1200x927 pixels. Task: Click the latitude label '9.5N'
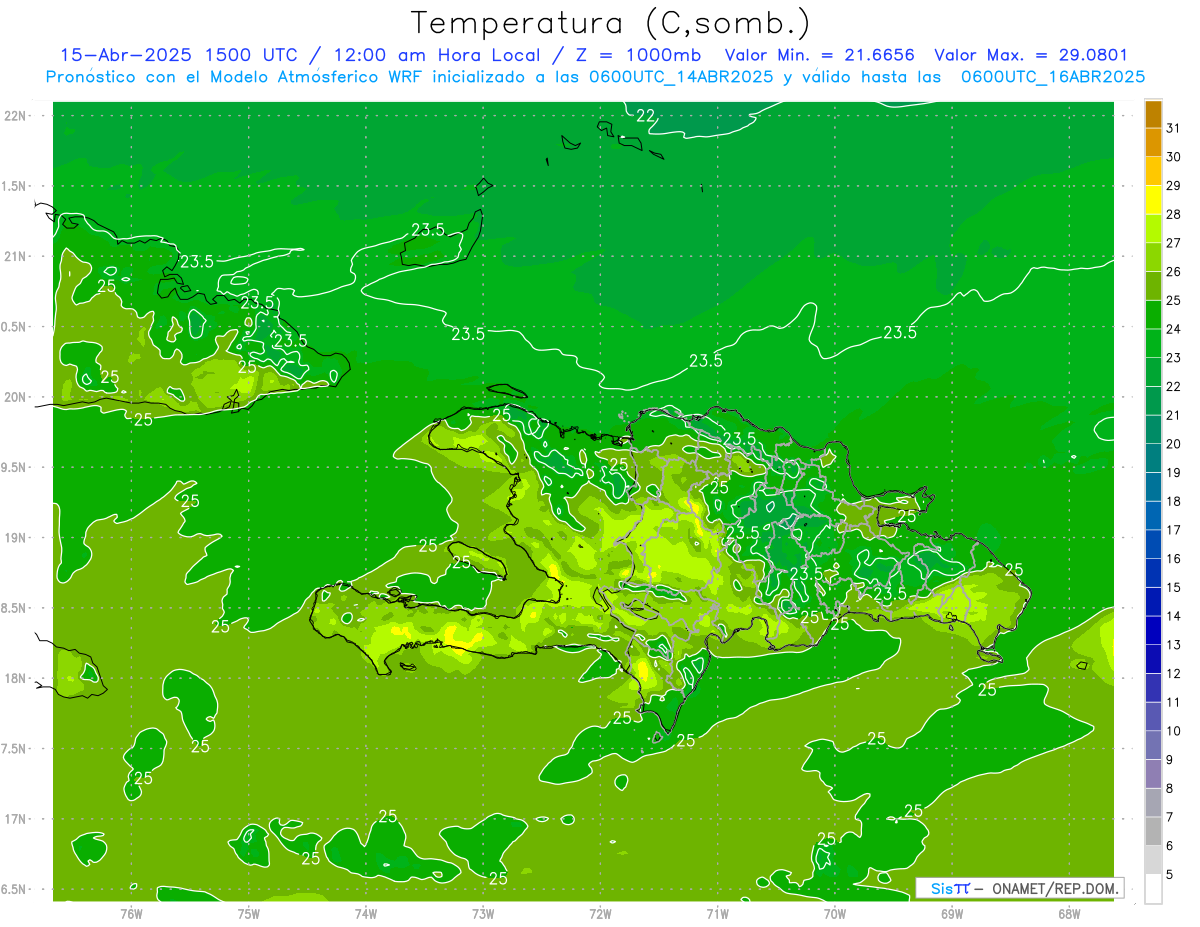point(15,468)
